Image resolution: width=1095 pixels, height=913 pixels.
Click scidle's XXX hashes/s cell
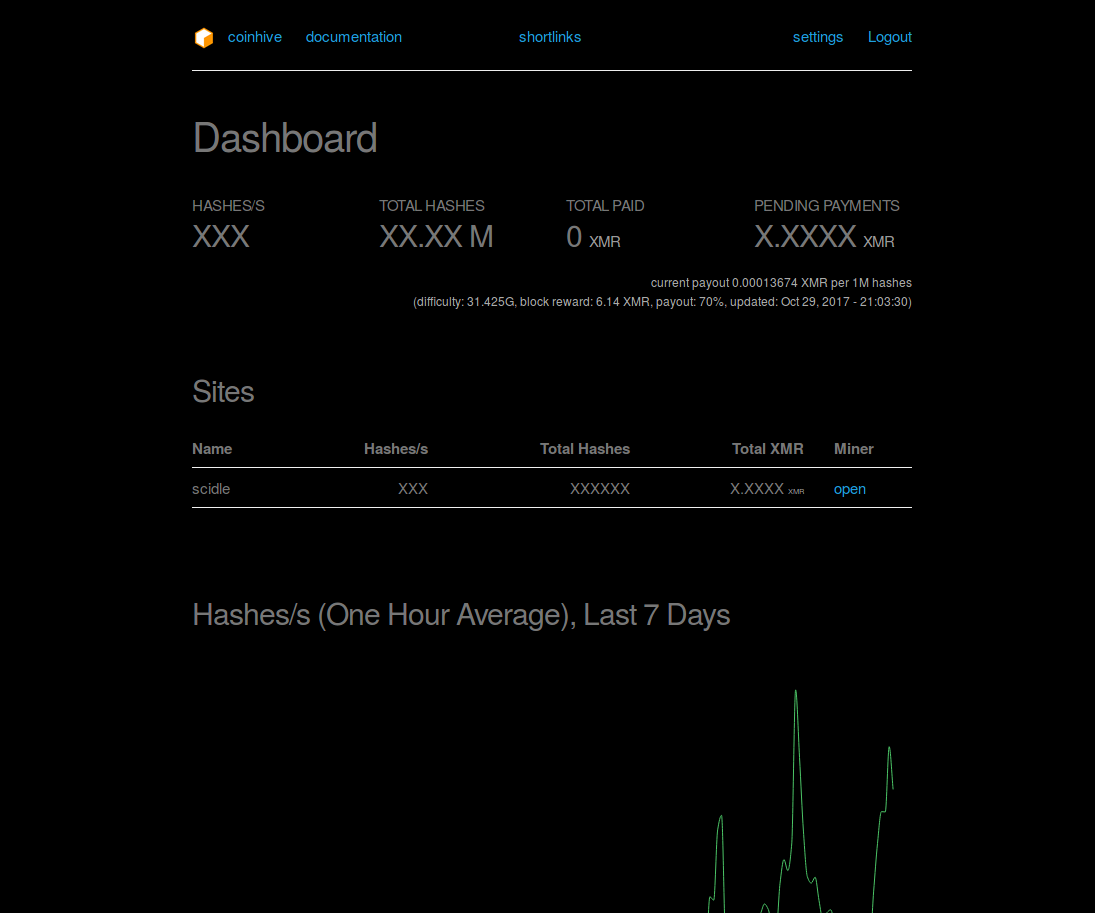coord(413,489)
